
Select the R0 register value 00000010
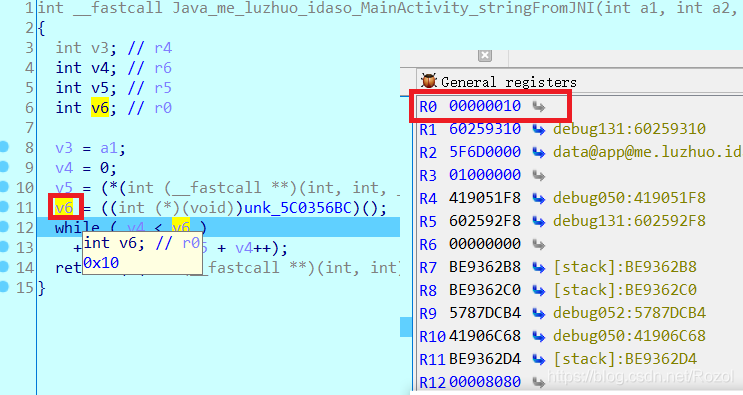click(485, 106)
